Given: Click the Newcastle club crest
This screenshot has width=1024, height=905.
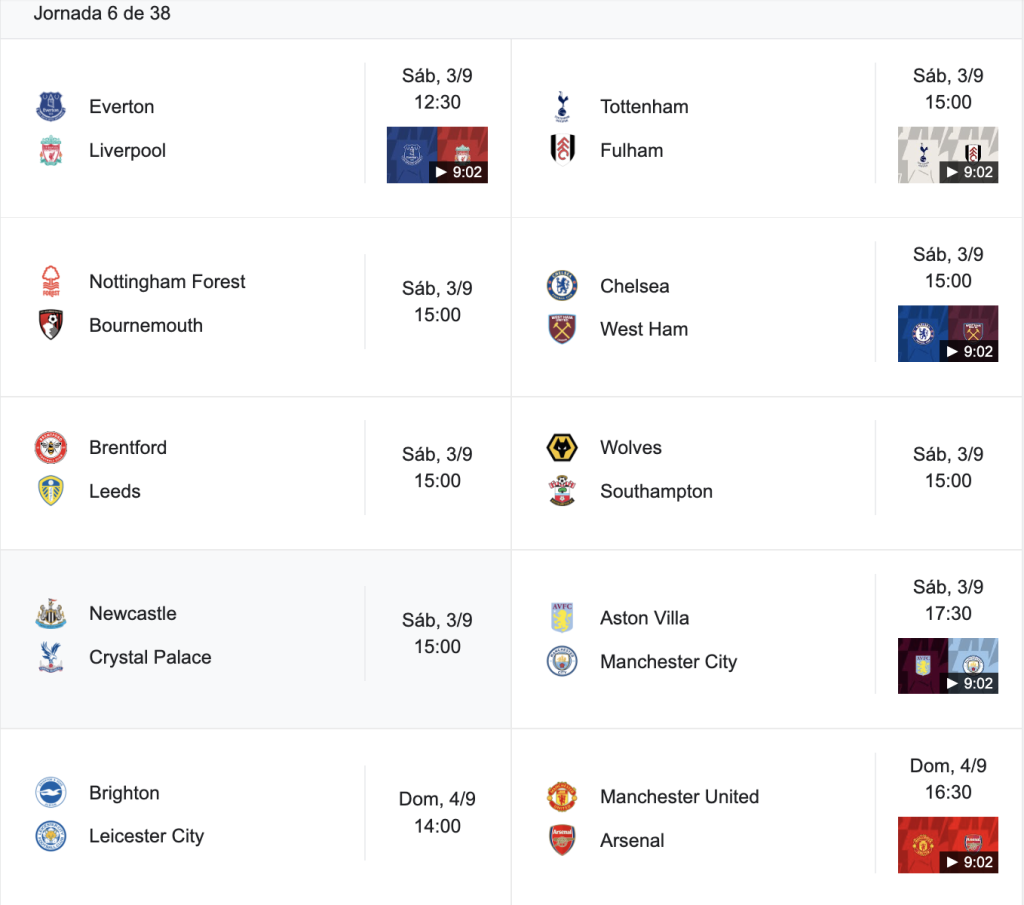Looking at the screenshot, I should coord(50,613).
